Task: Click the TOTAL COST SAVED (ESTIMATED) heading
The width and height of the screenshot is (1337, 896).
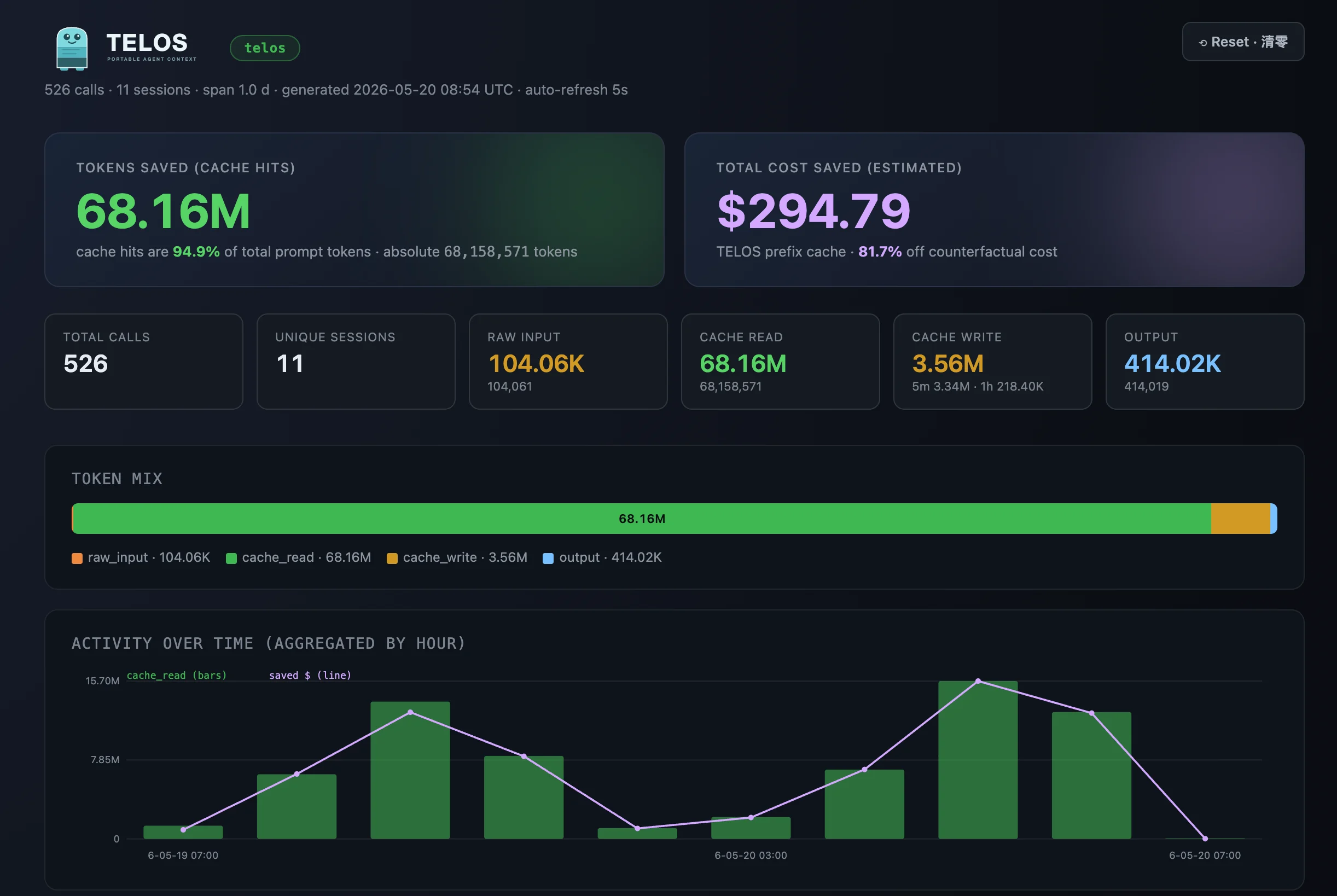Action: pyautogui.click(x=839, y=167)
